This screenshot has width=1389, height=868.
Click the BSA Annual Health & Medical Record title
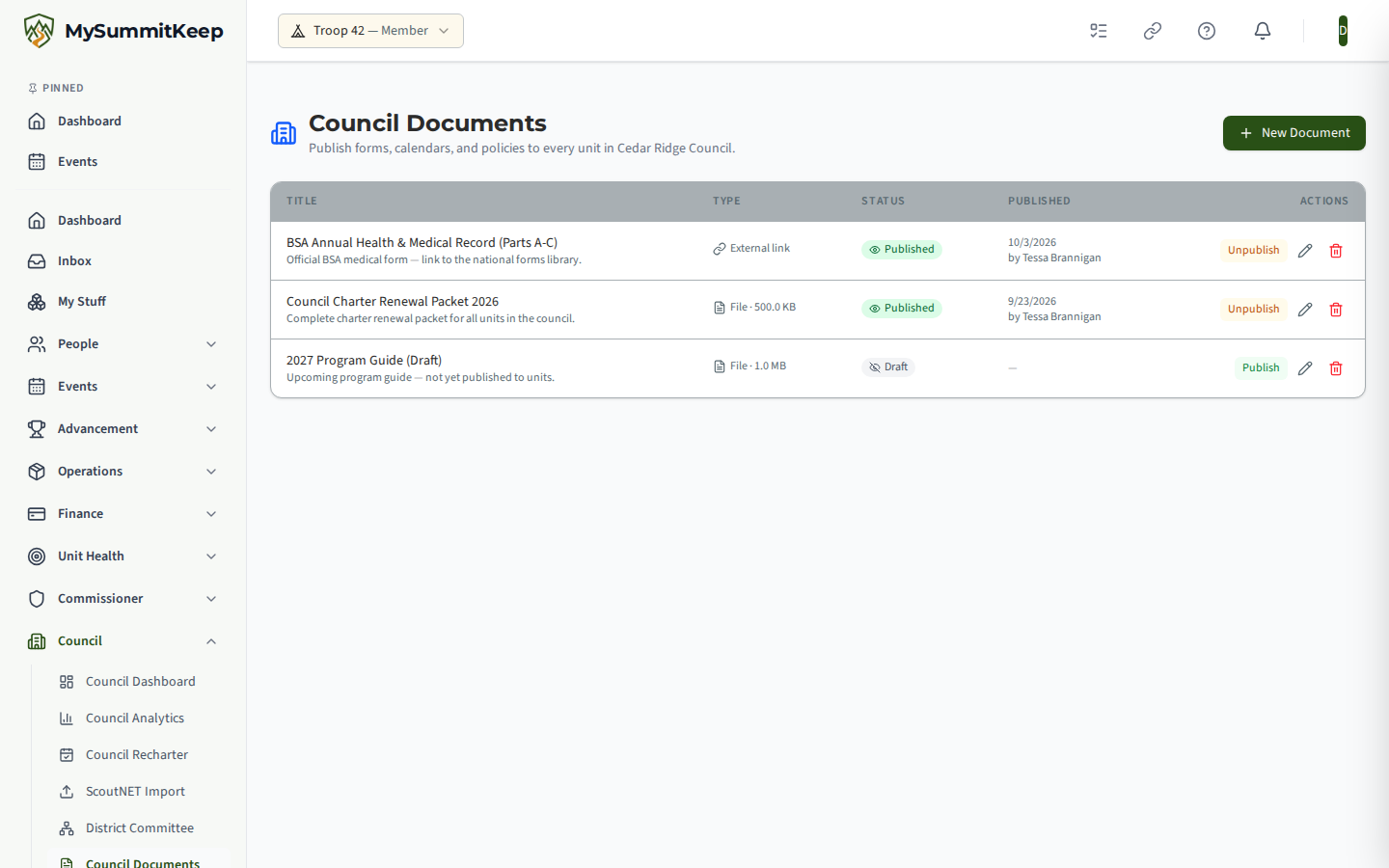point(422,243)
